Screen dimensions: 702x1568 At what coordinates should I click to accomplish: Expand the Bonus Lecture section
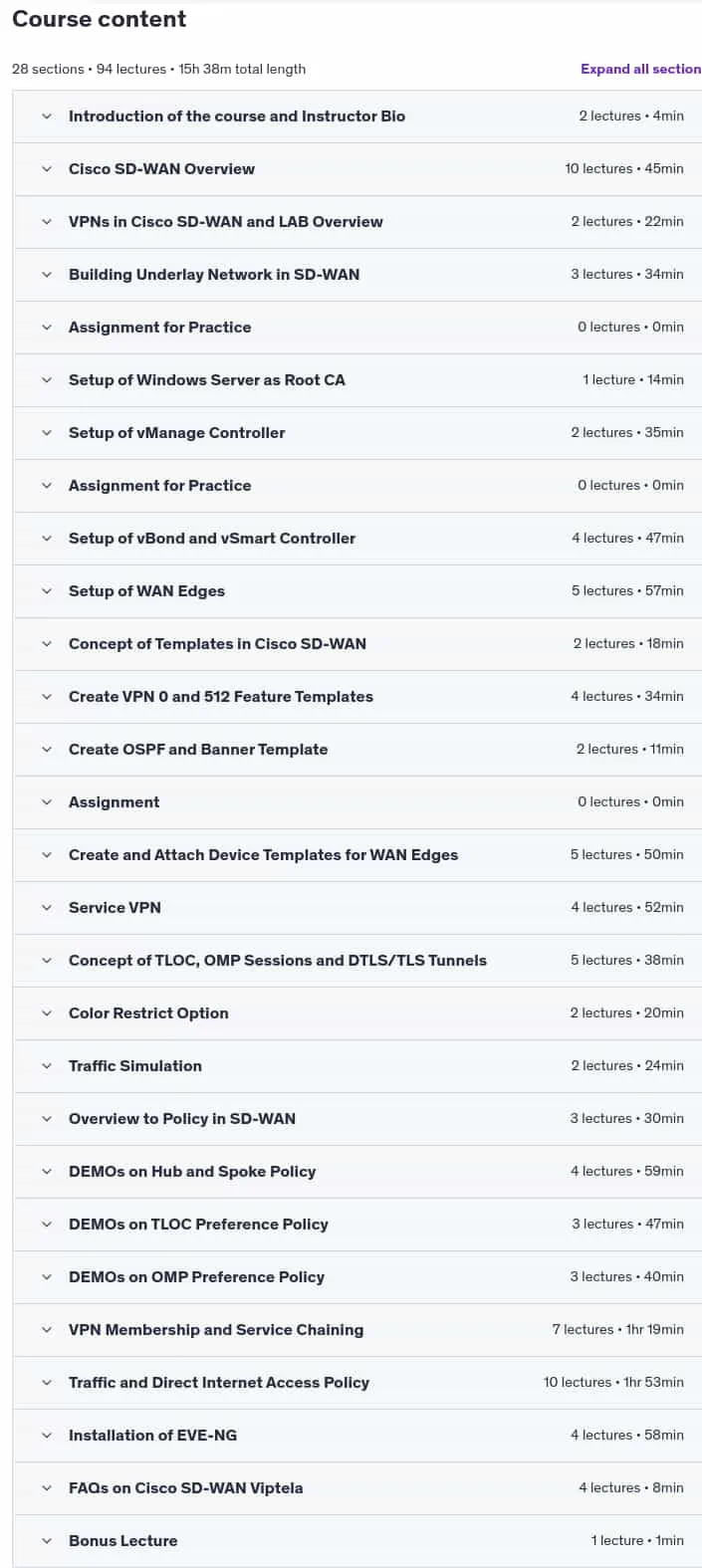pyautogui.click(x=357, y=1541)
